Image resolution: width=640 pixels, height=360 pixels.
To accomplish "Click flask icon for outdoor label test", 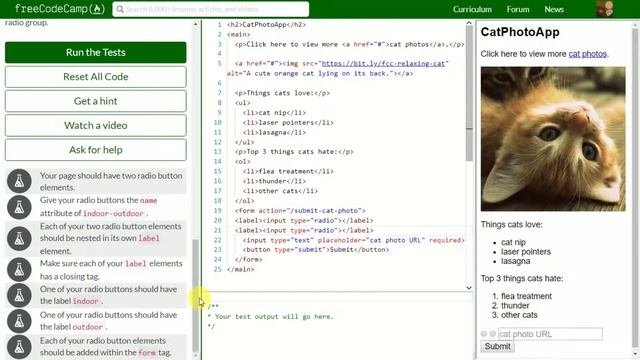I will click(19, 321).
